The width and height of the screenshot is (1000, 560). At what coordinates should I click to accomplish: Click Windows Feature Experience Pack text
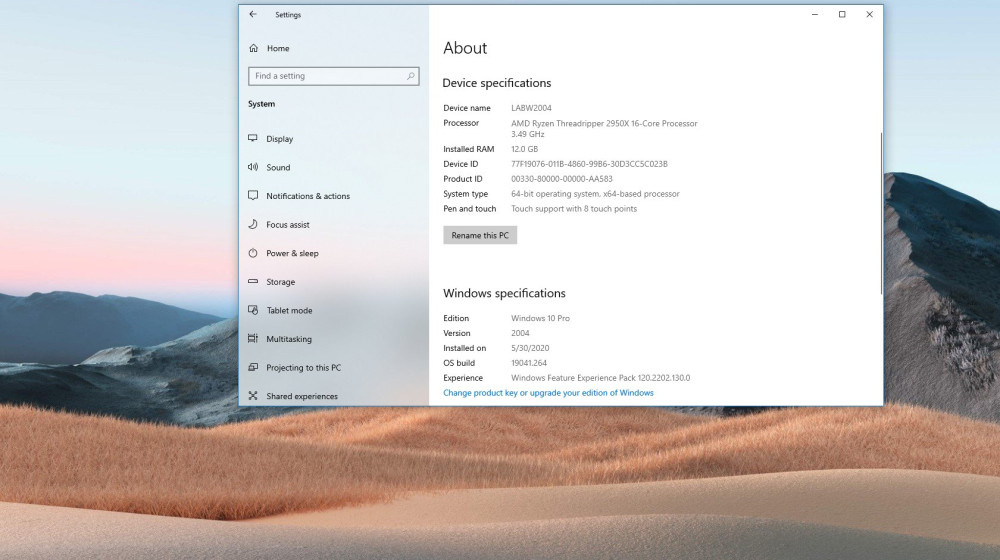click(x=600, y=378)
